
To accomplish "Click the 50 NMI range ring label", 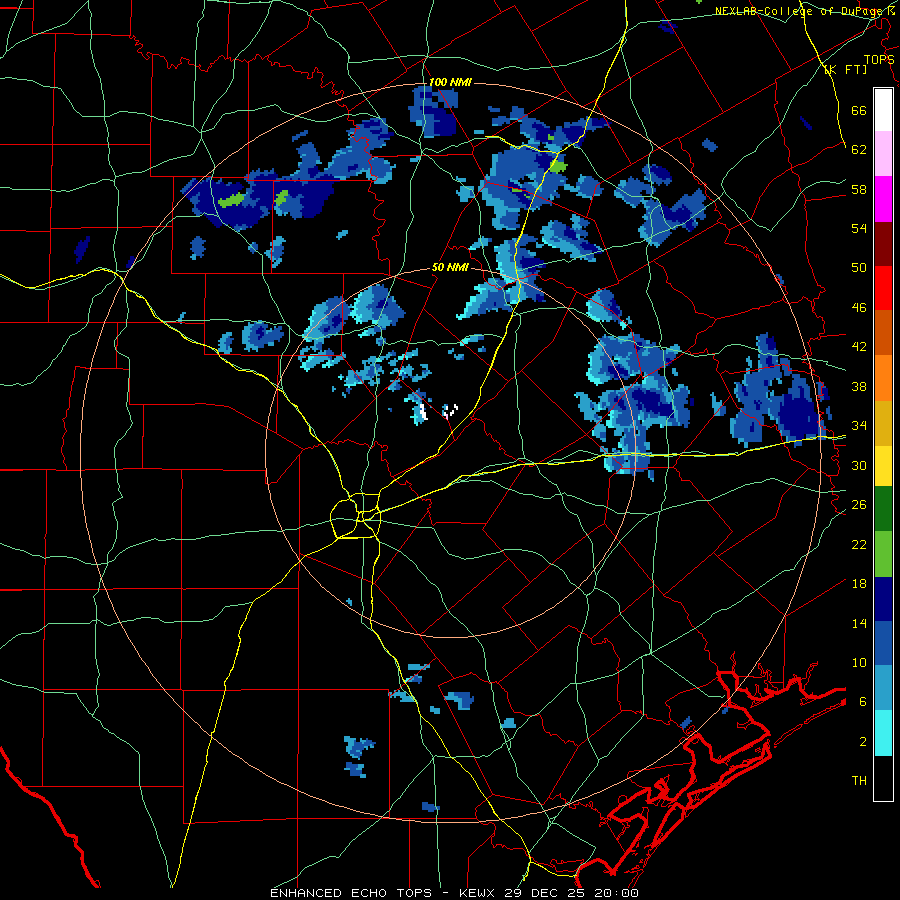I will coord(450,267).
